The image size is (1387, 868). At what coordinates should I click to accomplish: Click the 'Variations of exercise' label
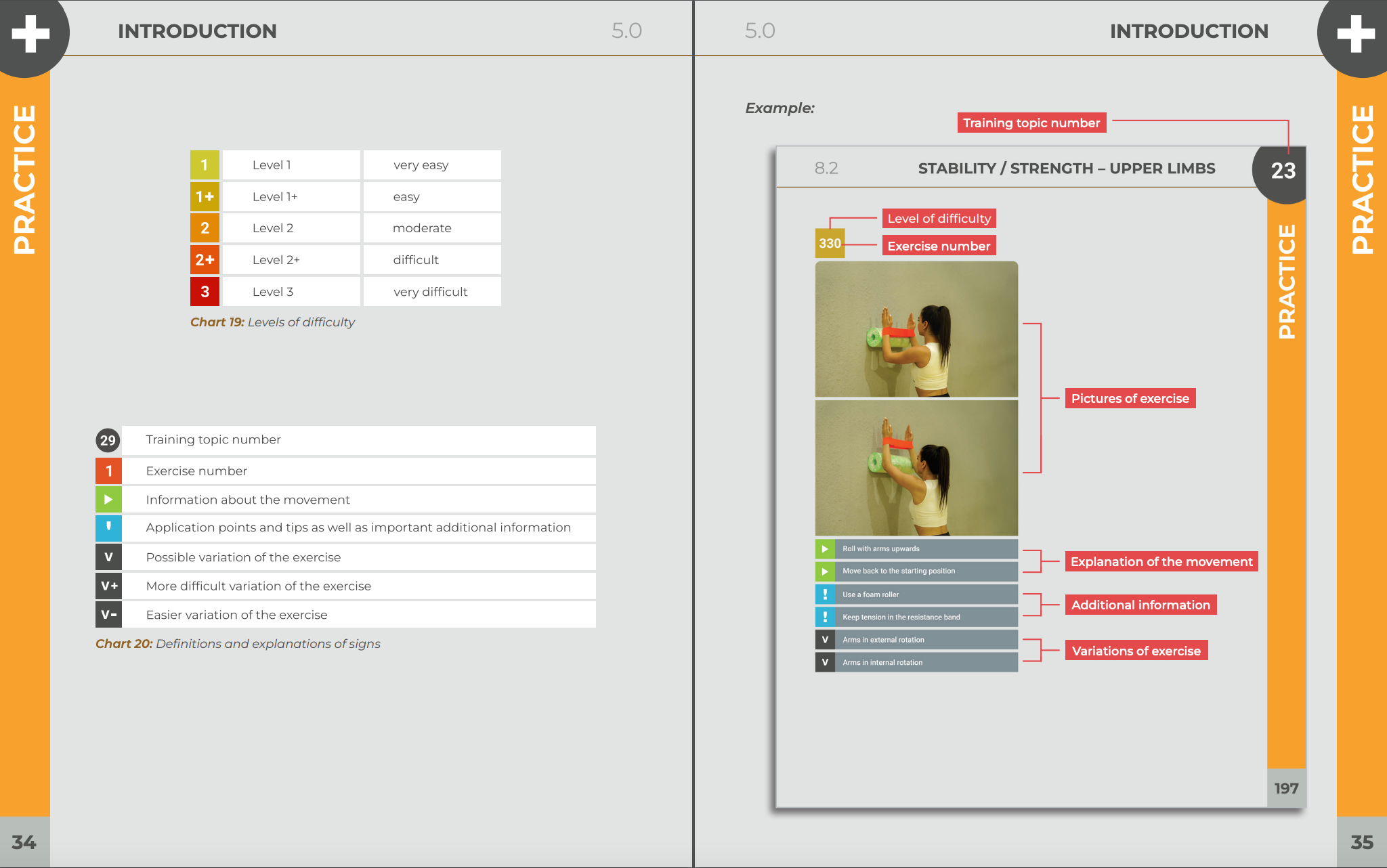tap(1136, 651)
